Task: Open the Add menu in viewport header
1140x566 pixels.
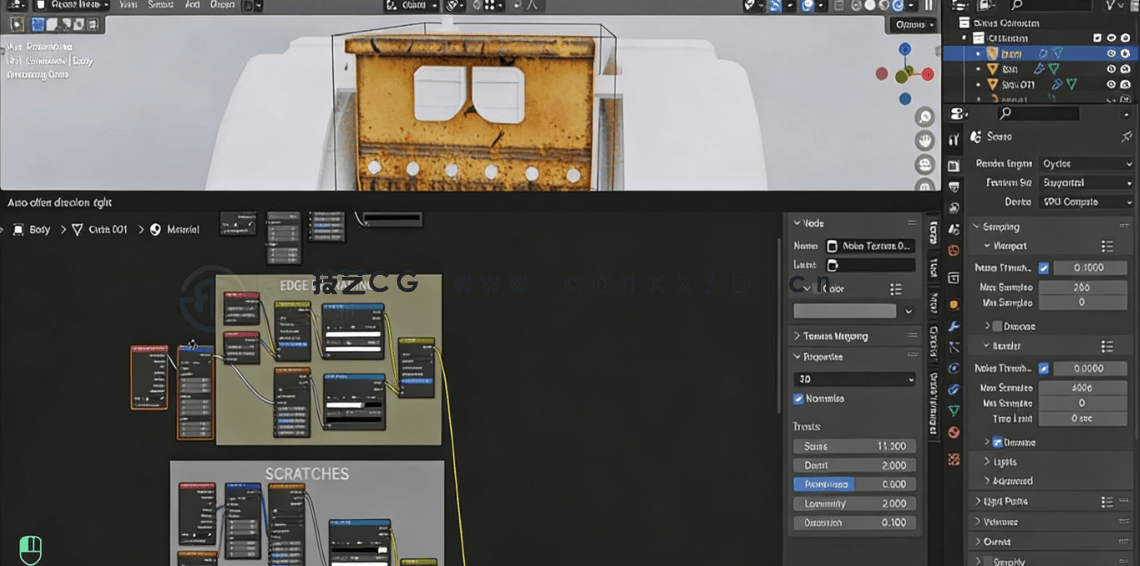Action: pos(192,5)
